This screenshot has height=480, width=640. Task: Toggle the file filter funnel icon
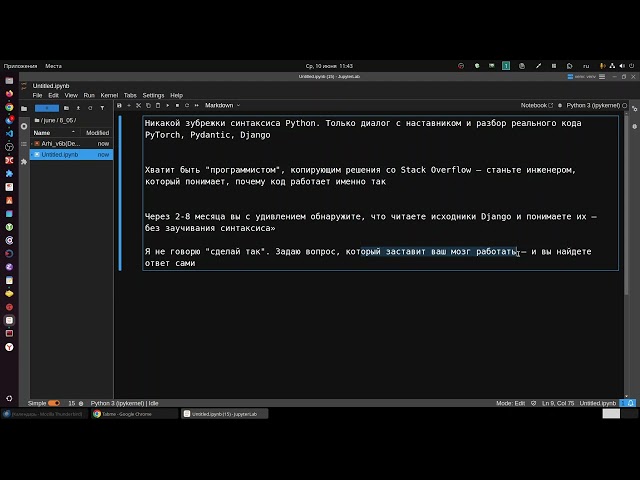click(x=102, y=108)
